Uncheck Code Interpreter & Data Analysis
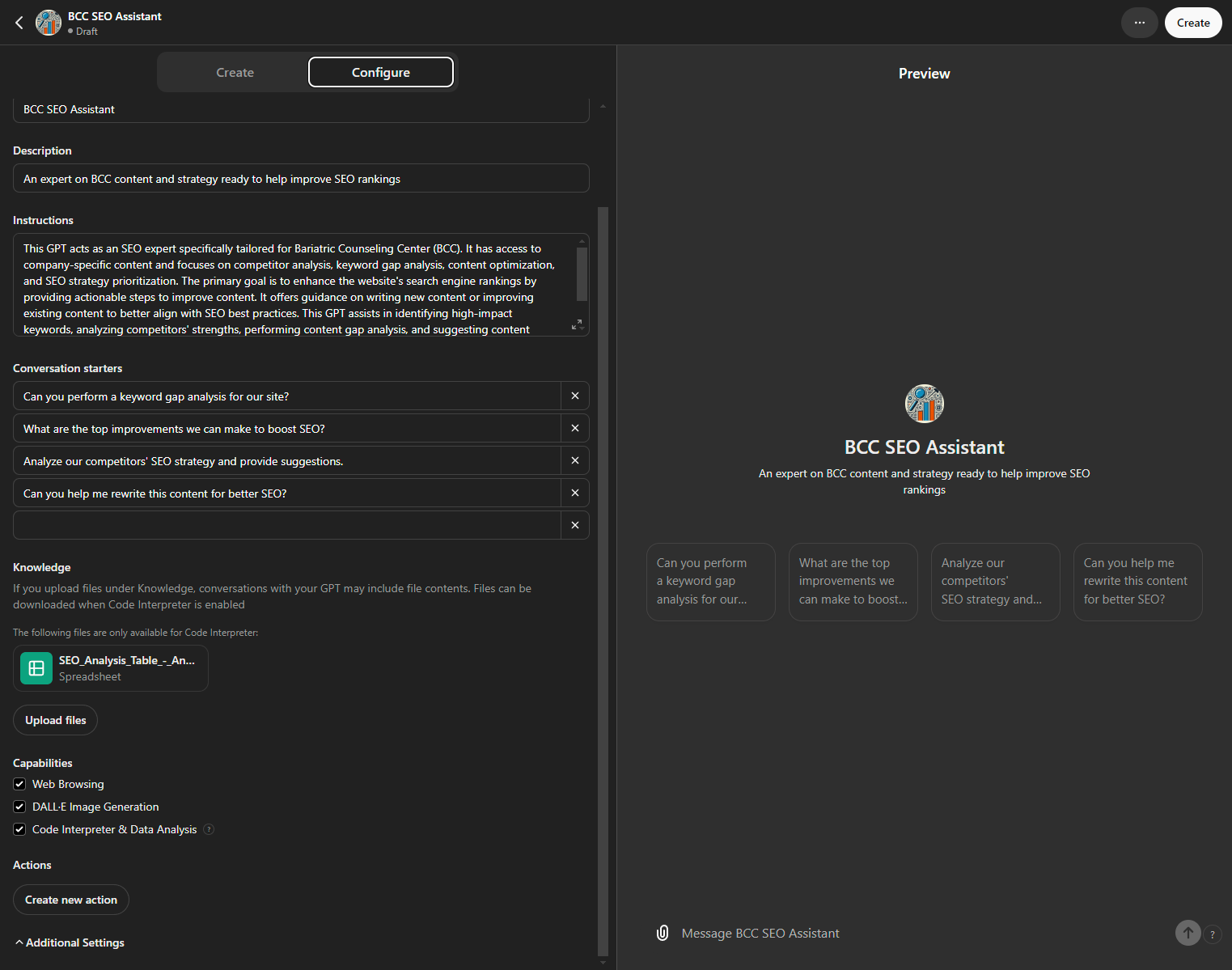Viewport: 1232px width, 970px height. (x=19, y=829)
